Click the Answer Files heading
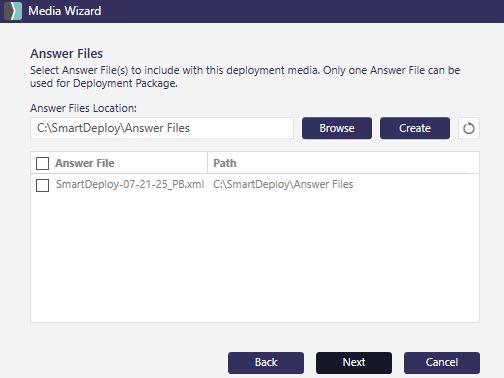Image resolution: width=504 pixels, height=378 pixels. click(66, 54)
